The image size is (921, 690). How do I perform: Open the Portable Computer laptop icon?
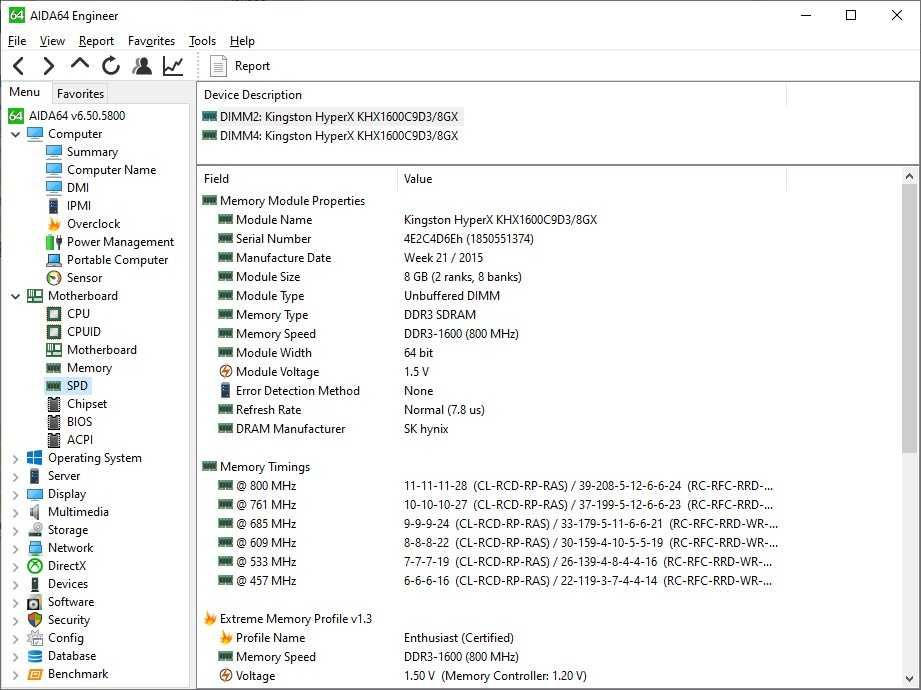click(x=54, y=260)
